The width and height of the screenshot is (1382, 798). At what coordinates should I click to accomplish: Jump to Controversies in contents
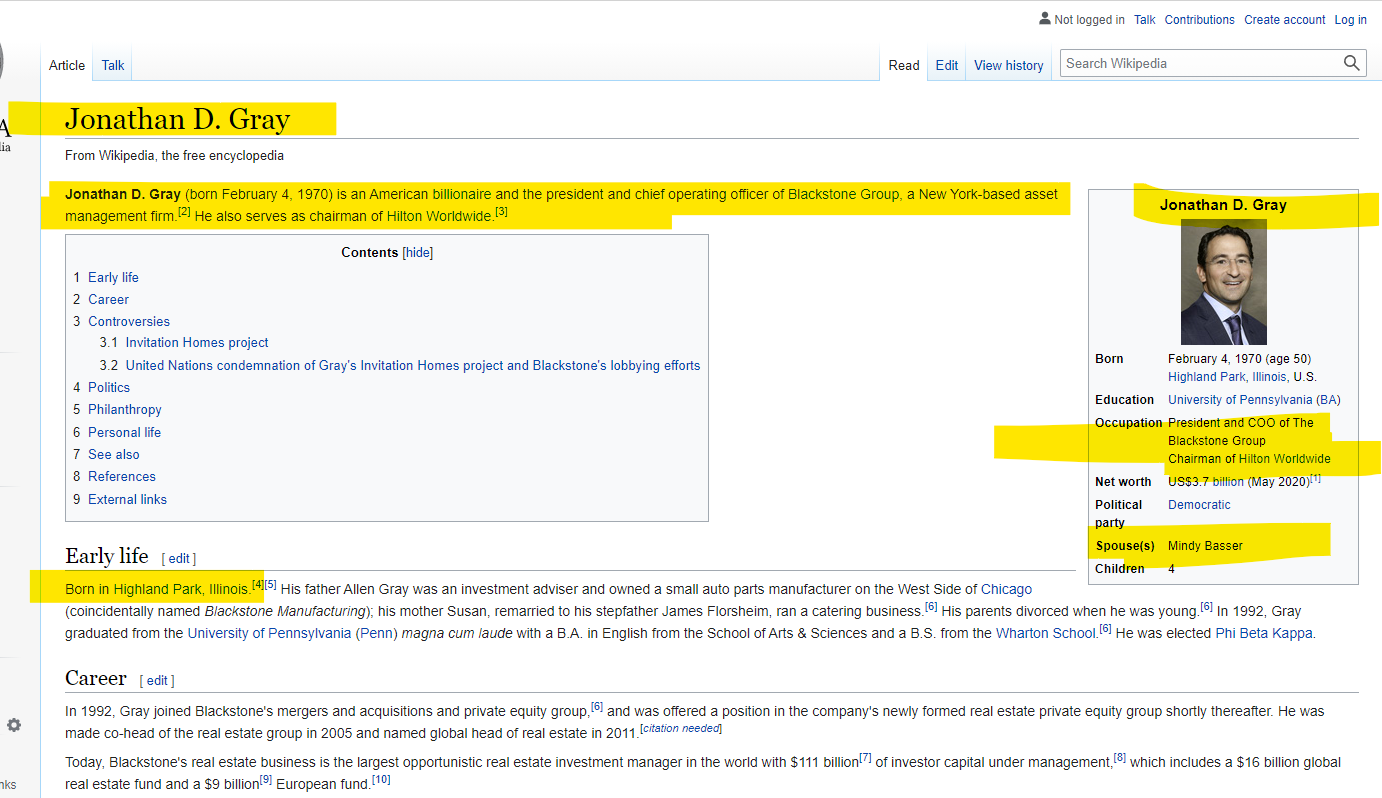[x=129, y=321]
